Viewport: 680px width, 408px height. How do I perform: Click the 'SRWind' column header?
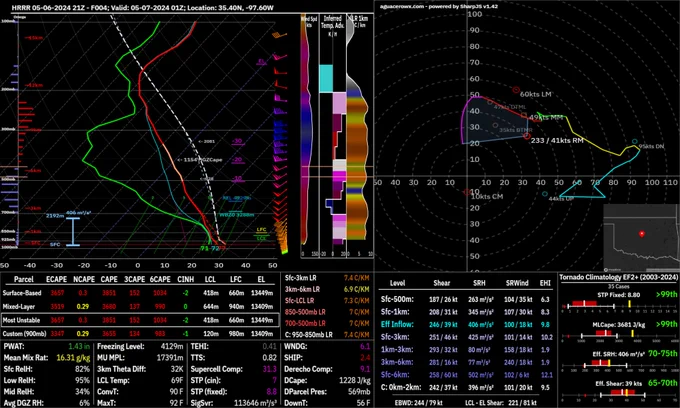coord(517,283)
